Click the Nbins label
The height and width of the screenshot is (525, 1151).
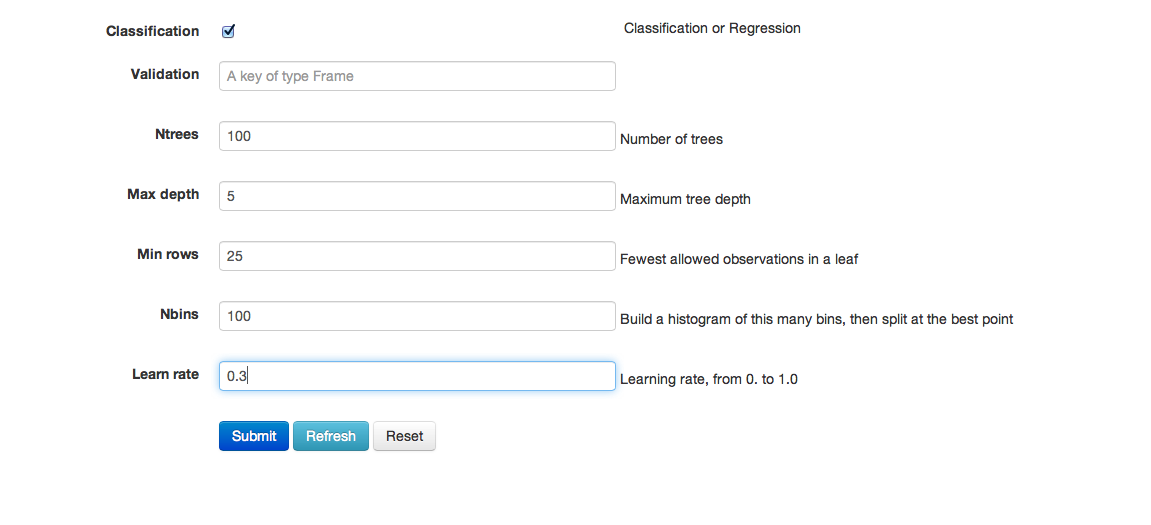[180, 314]
